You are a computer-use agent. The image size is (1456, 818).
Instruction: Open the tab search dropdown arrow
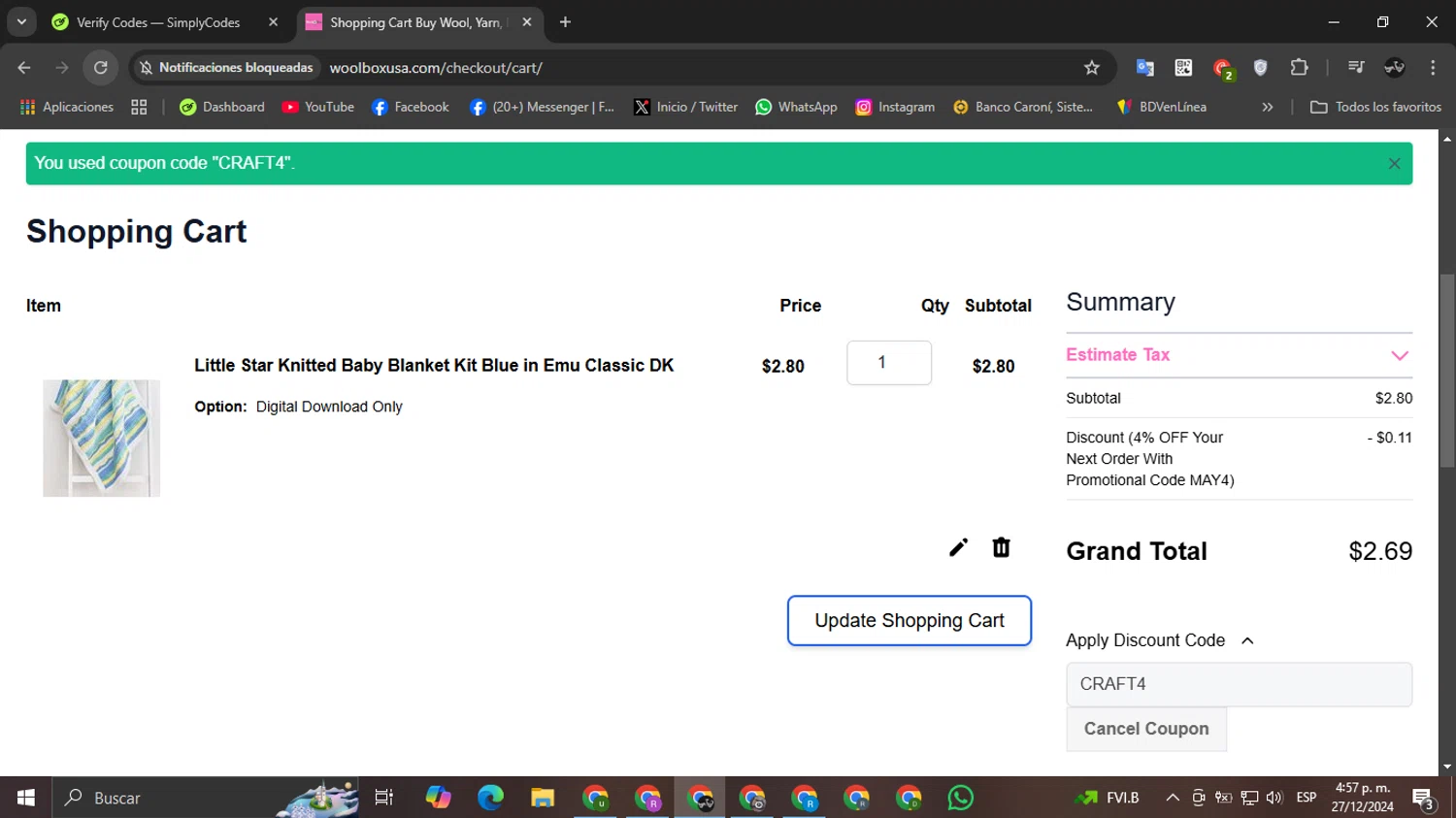(x=21, y=22)
